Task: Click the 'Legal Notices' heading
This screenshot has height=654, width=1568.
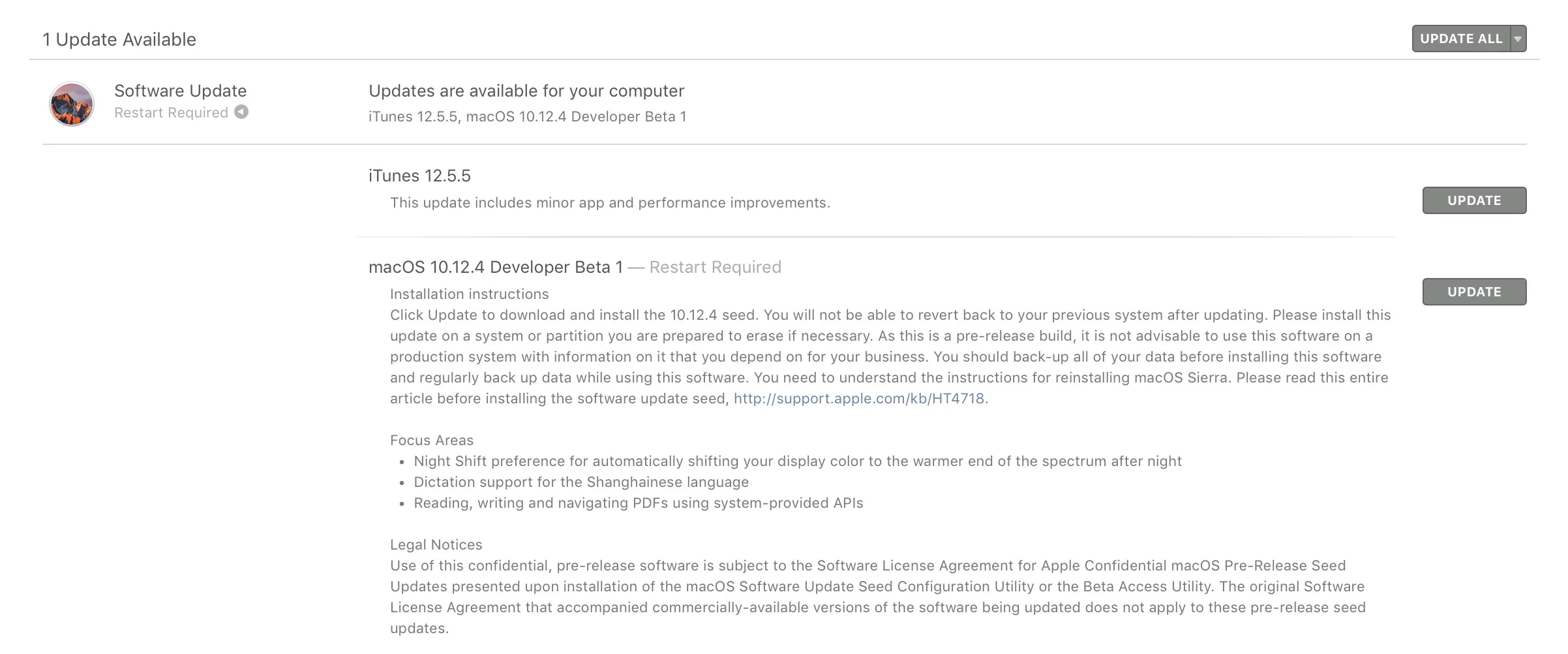Action: pos(436,544)
